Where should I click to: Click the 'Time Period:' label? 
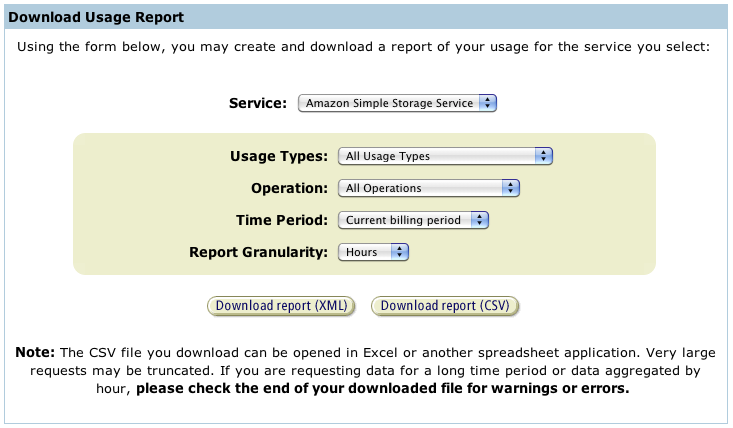(282, 220)
